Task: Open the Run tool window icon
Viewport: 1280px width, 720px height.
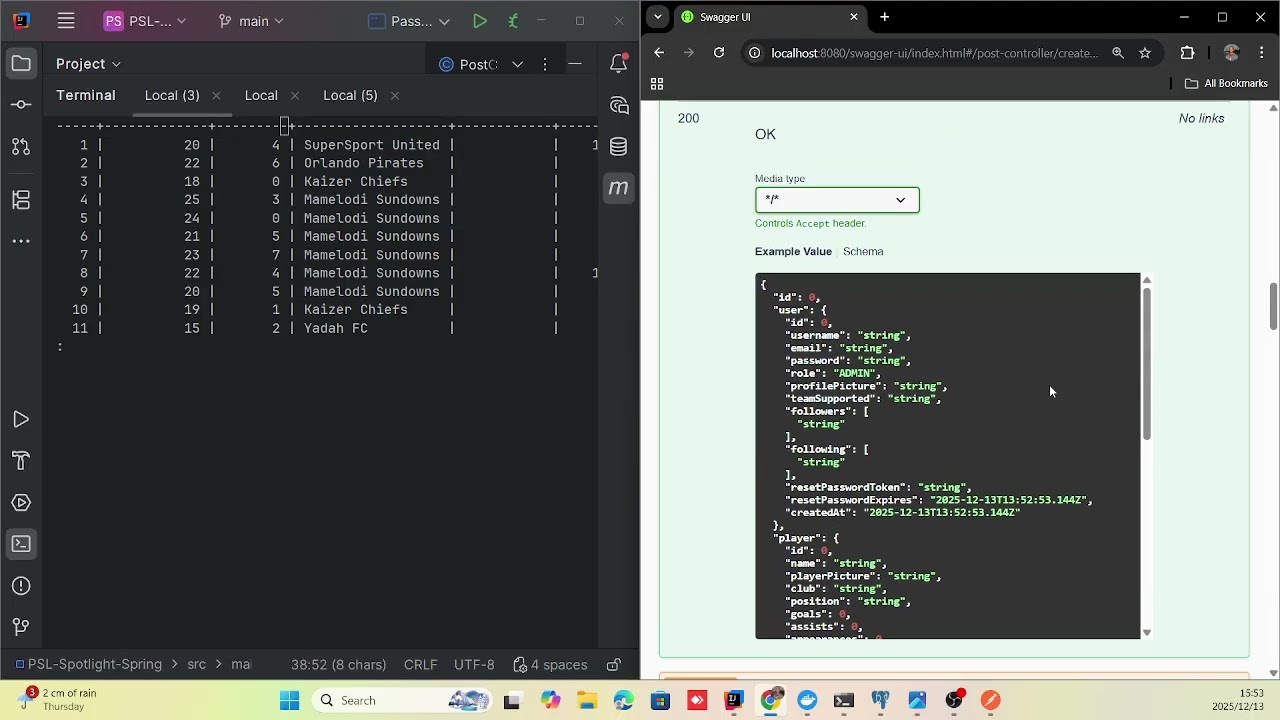Action: [x=21, y=420]
